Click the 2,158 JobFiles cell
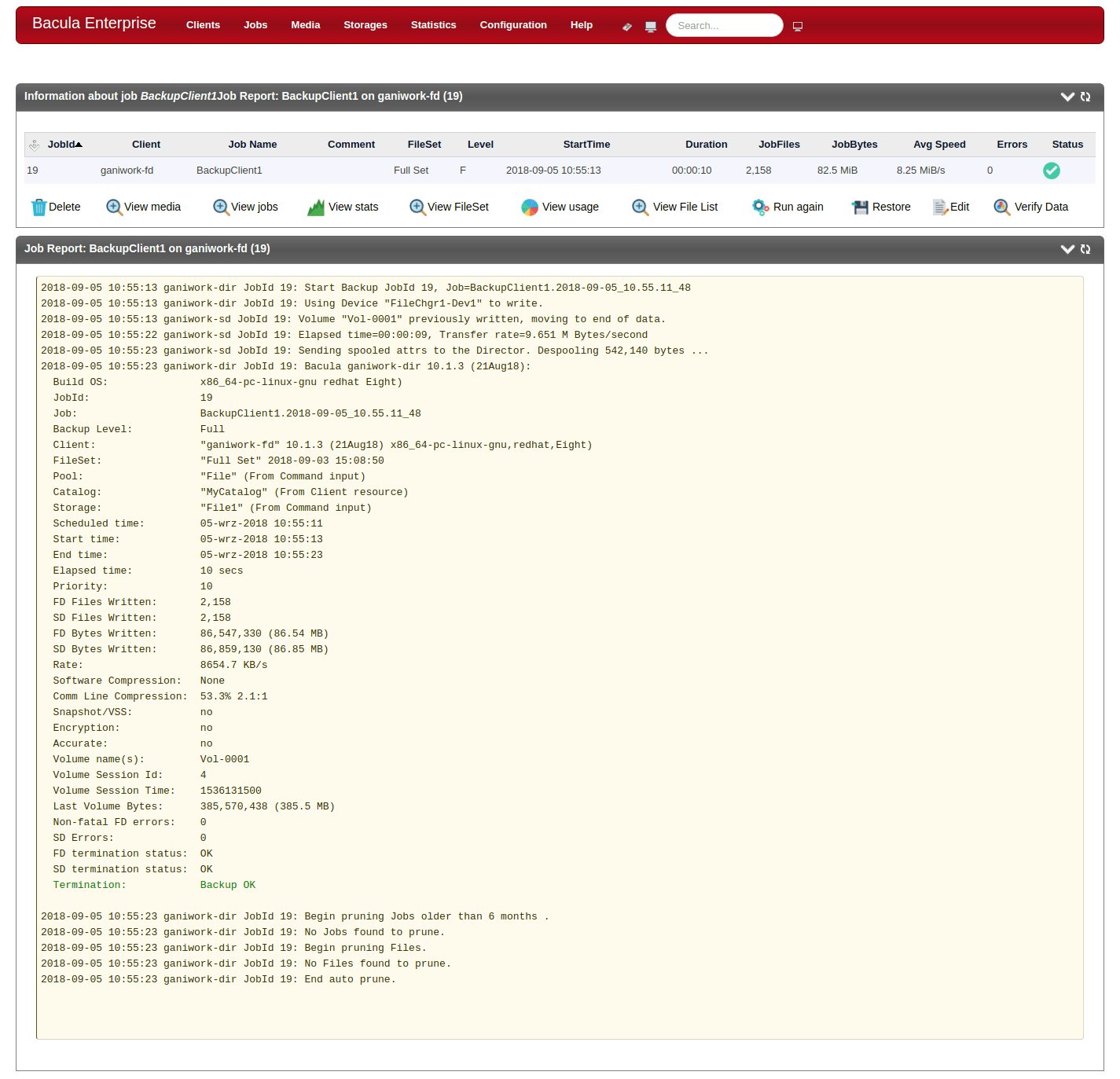 [x=758, y=171]
